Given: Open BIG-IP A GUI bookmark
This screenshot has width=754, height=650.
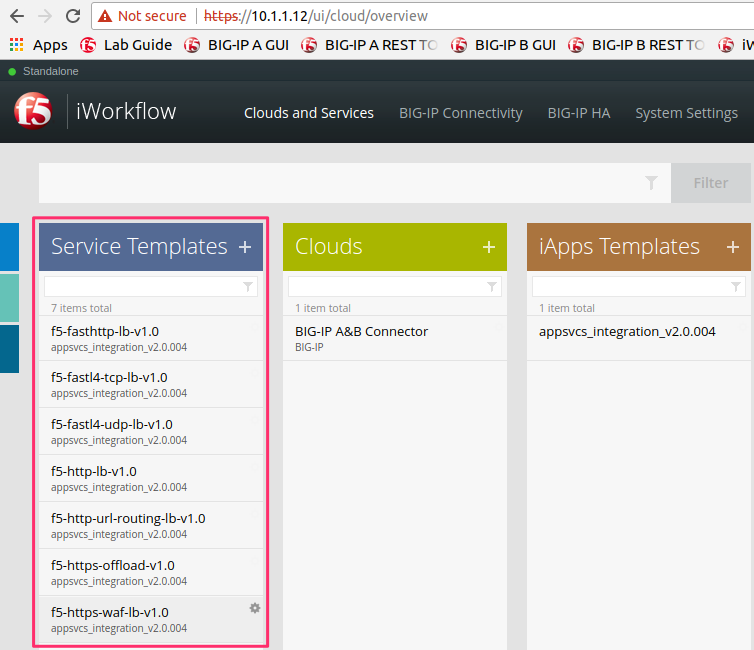Looking at the screenshot, I should pyautogui.click(x=236, y=45).
